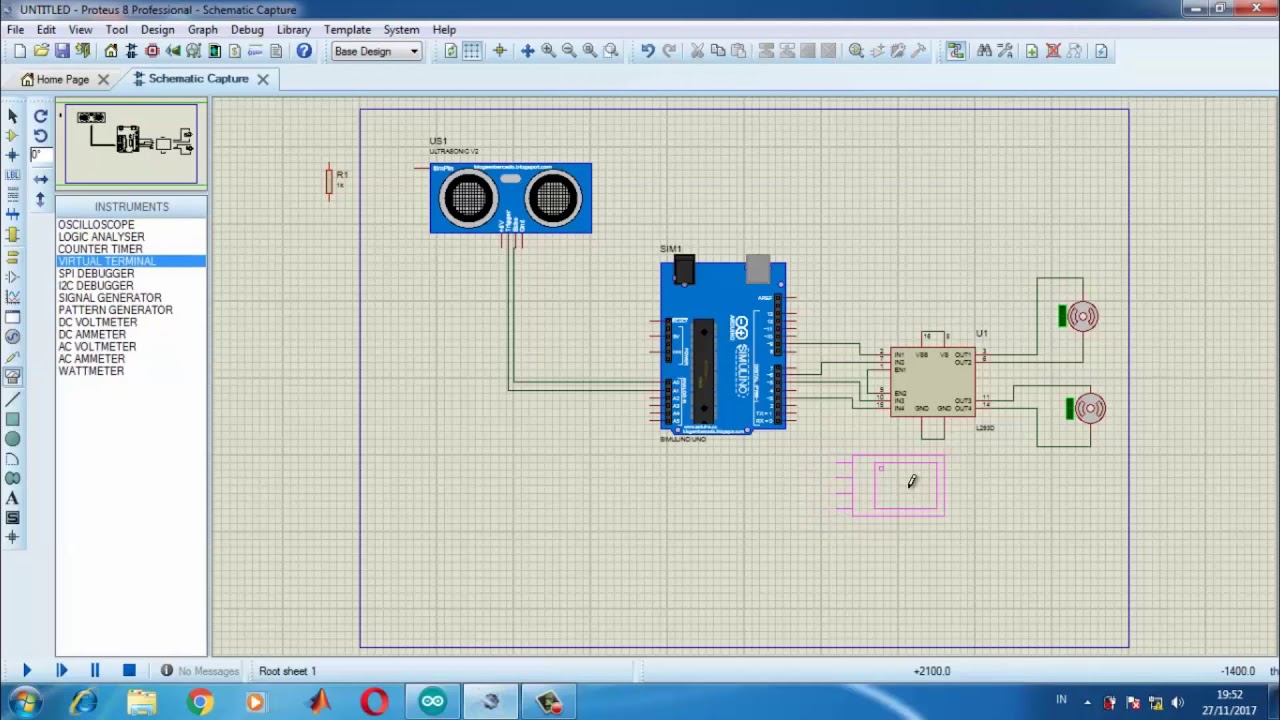
Task: Click the Search binoculars icon
Action: tap(985, 51)
